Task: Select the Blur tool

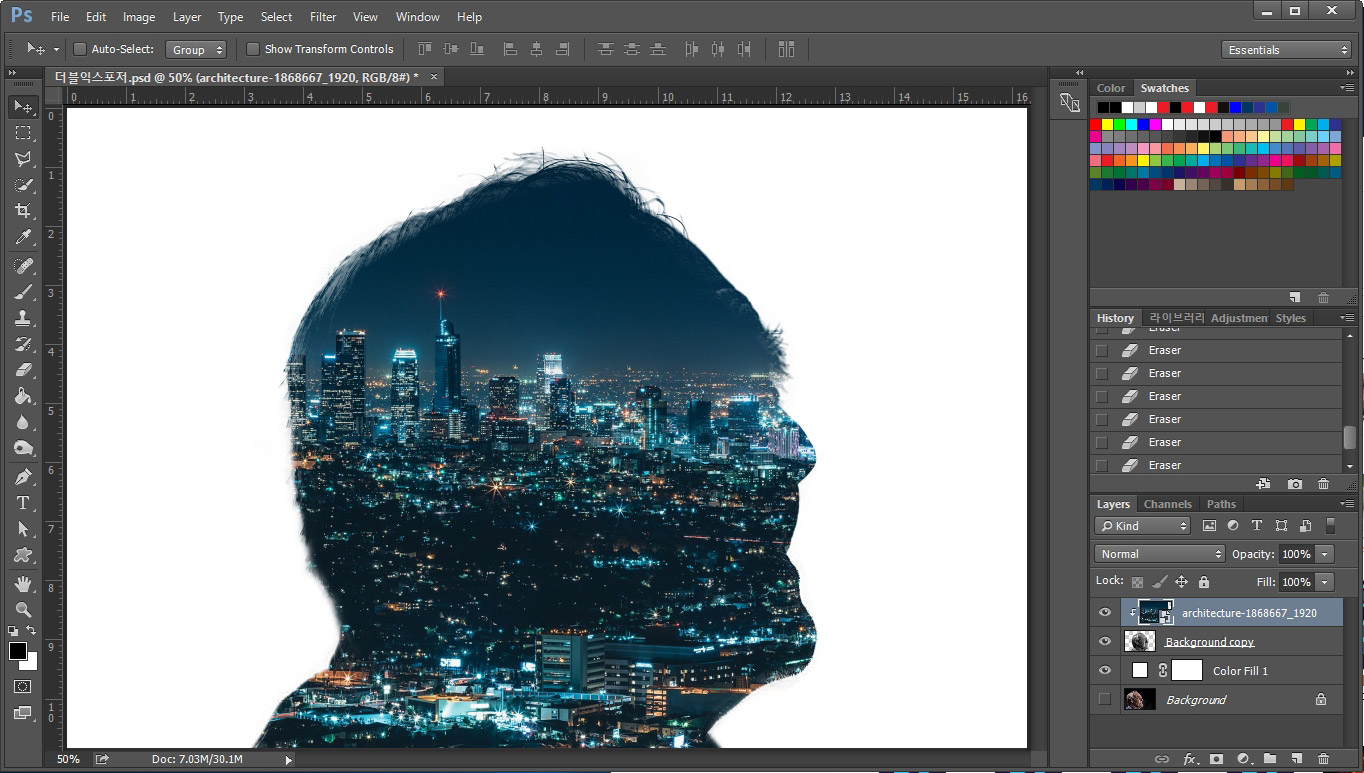Action: tap(23, 422)
